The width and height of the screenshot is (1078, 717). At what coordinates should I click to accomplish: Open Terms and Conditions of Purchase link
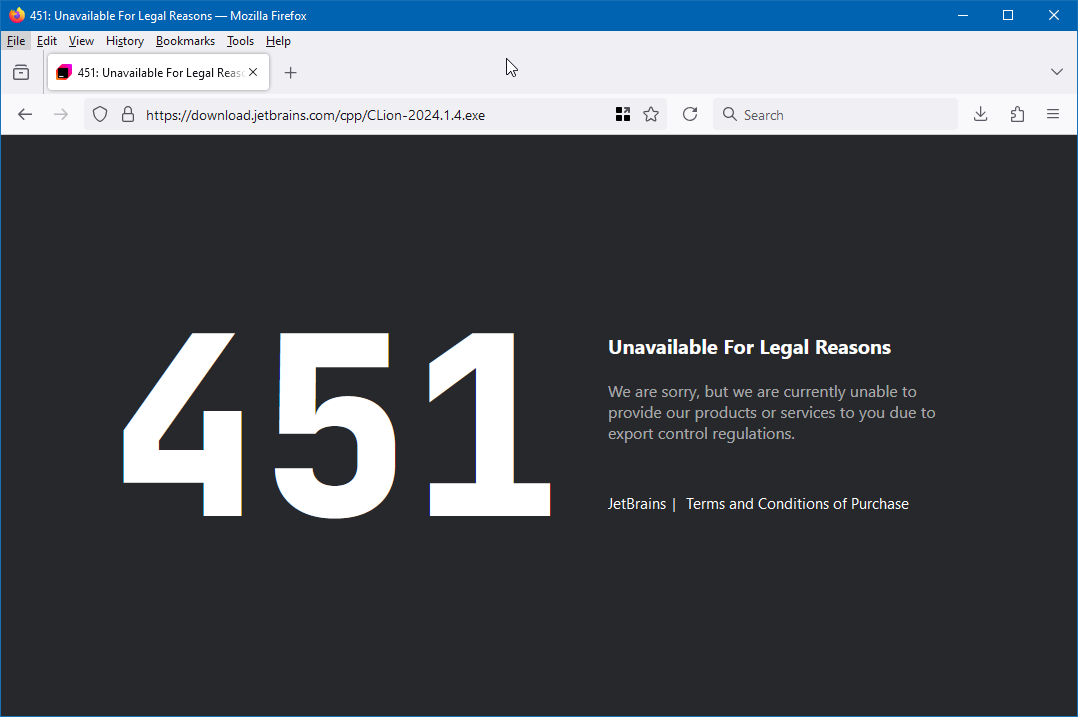(797, 504)
